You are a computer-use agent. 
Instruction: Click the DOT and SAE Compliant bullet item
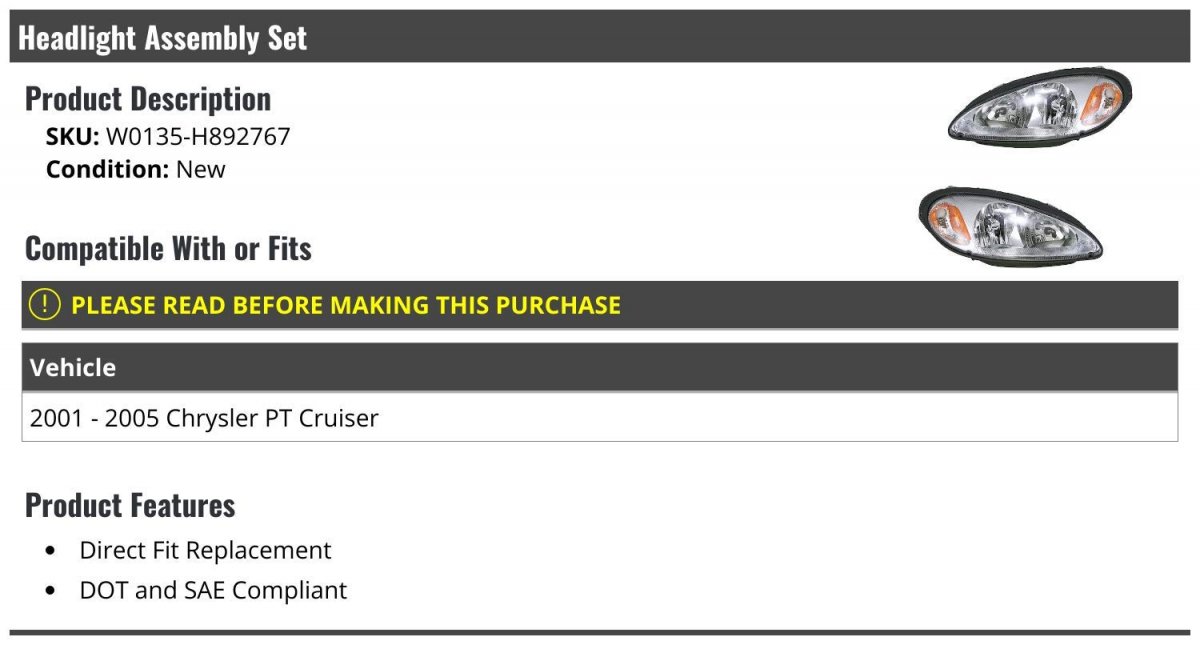213,591
